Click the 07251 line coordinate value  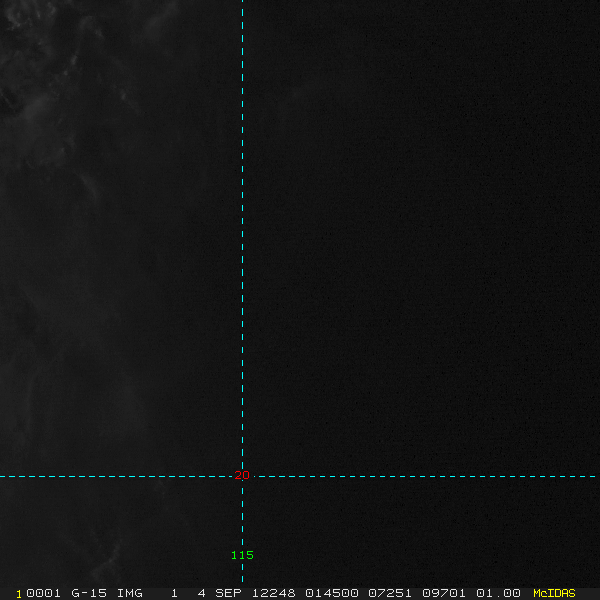(x=390, y=593)
